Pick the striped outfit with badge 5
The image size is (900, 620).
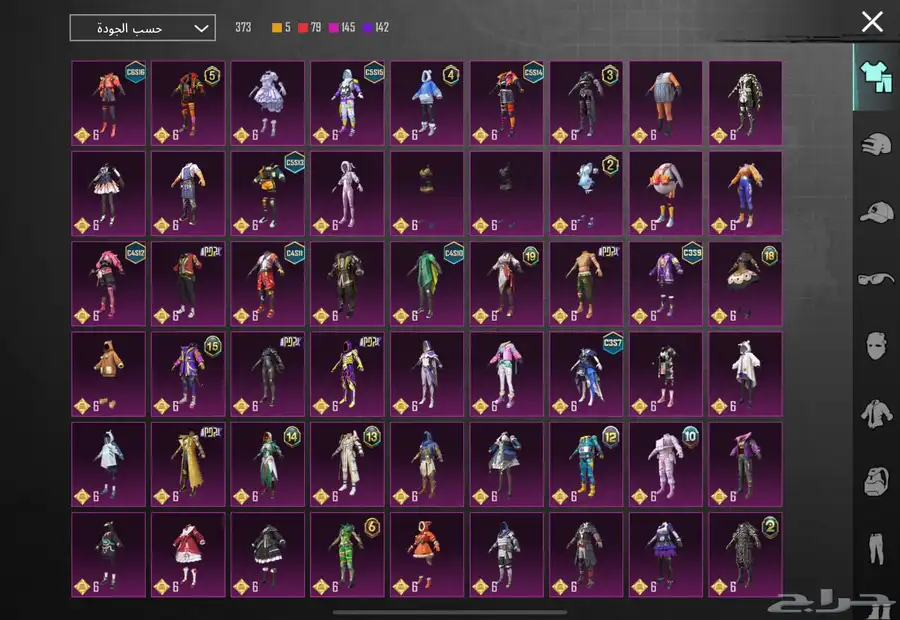coord(188,103)
